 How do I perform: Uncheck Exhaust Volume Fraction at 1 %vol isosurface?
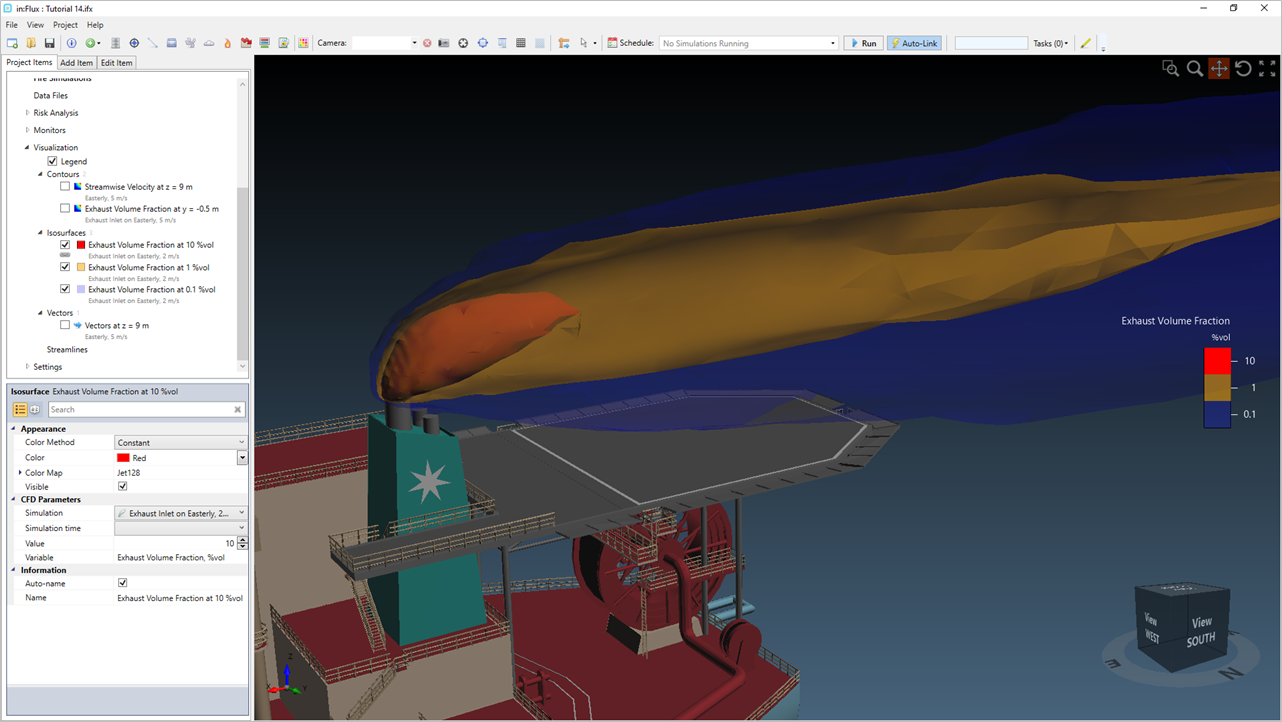pos(65,267)
